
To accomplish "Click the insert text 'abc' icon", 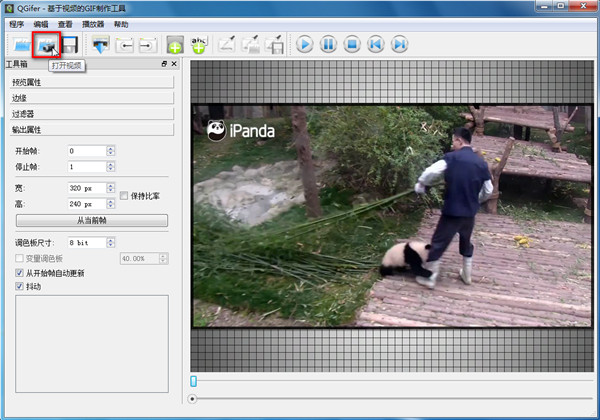I will 200,45.
